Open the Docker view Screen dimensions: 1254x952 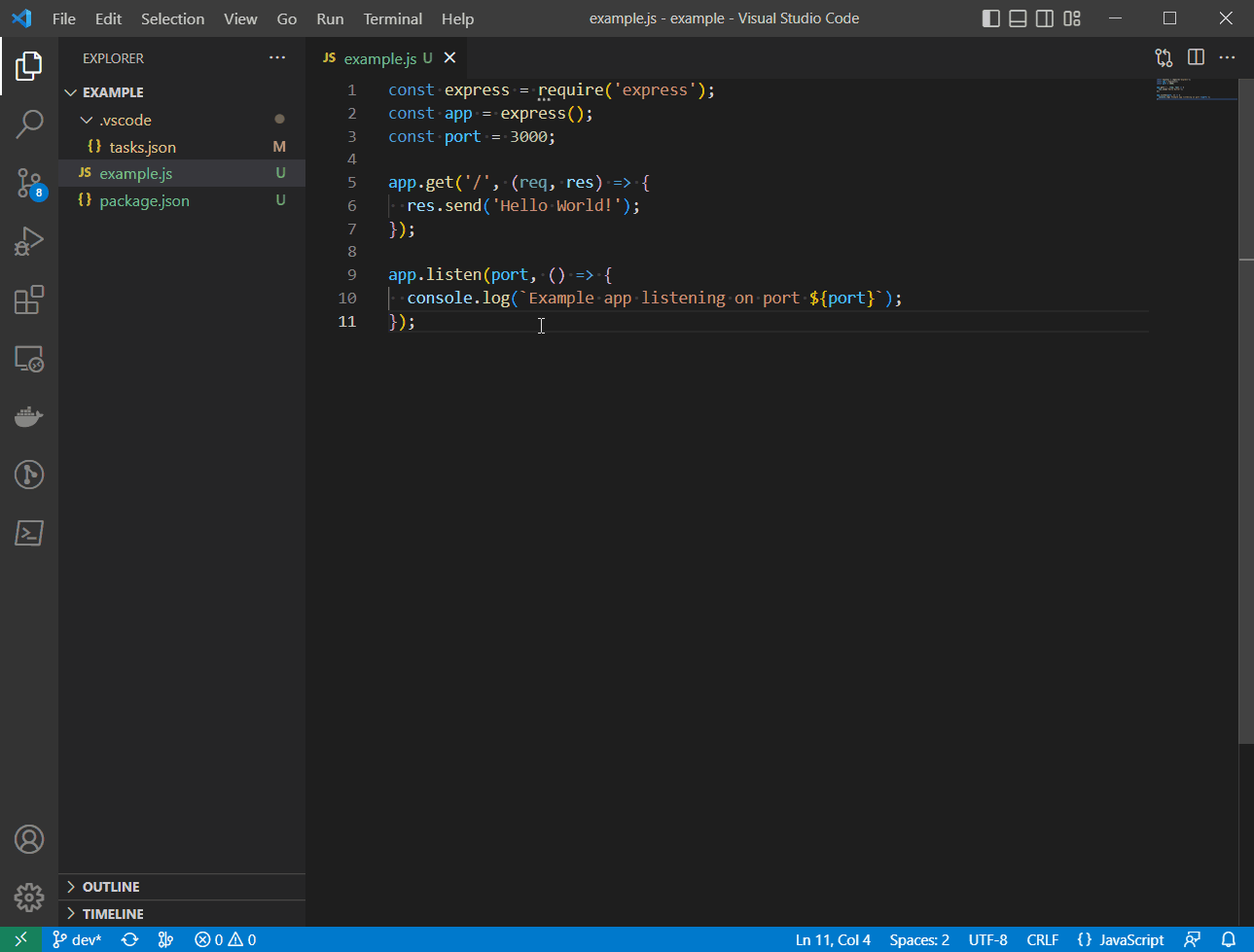29,417
